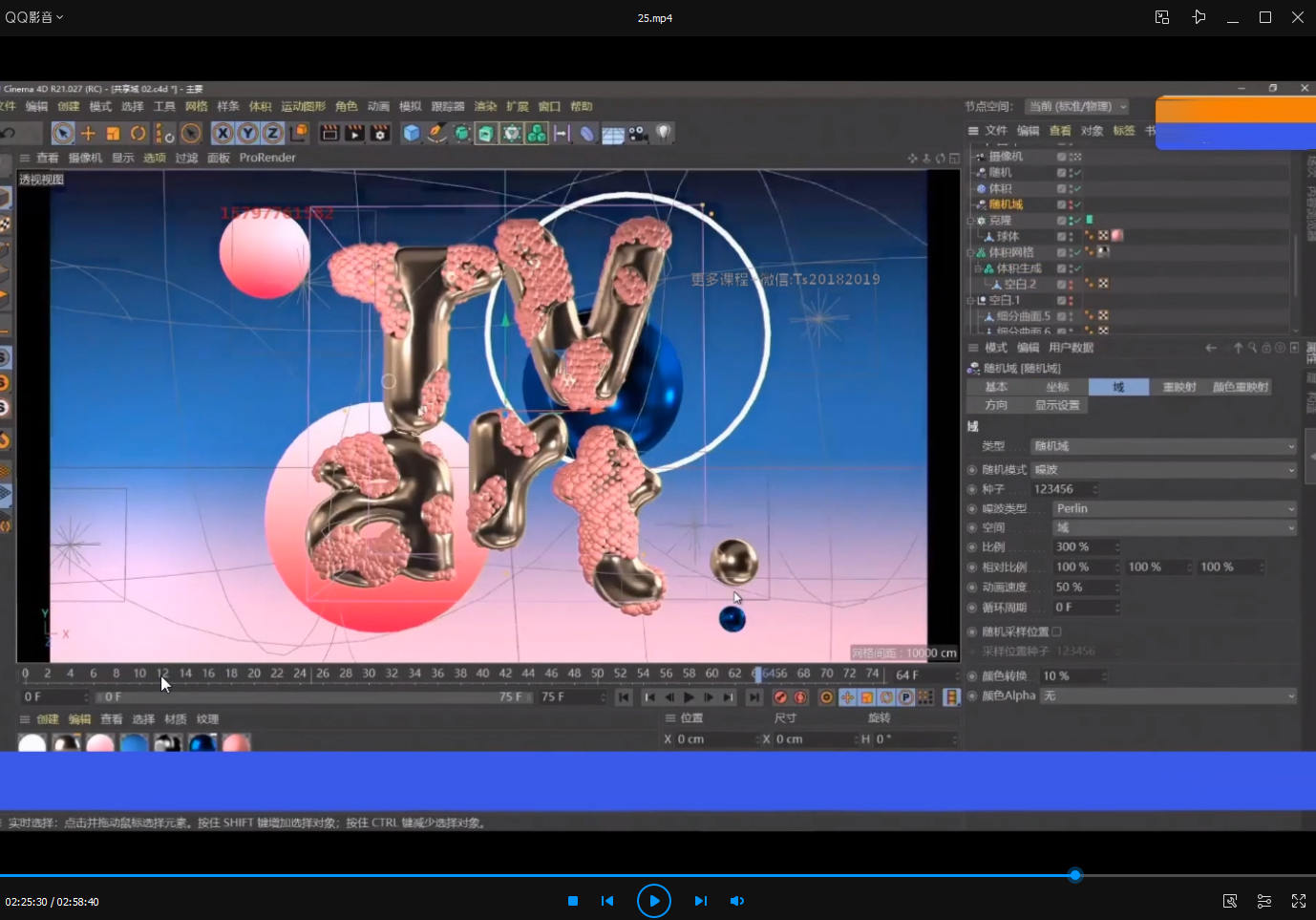Open the 噪波类型 Perlin dropdown
The image size is (1316, 920).
1174,508
